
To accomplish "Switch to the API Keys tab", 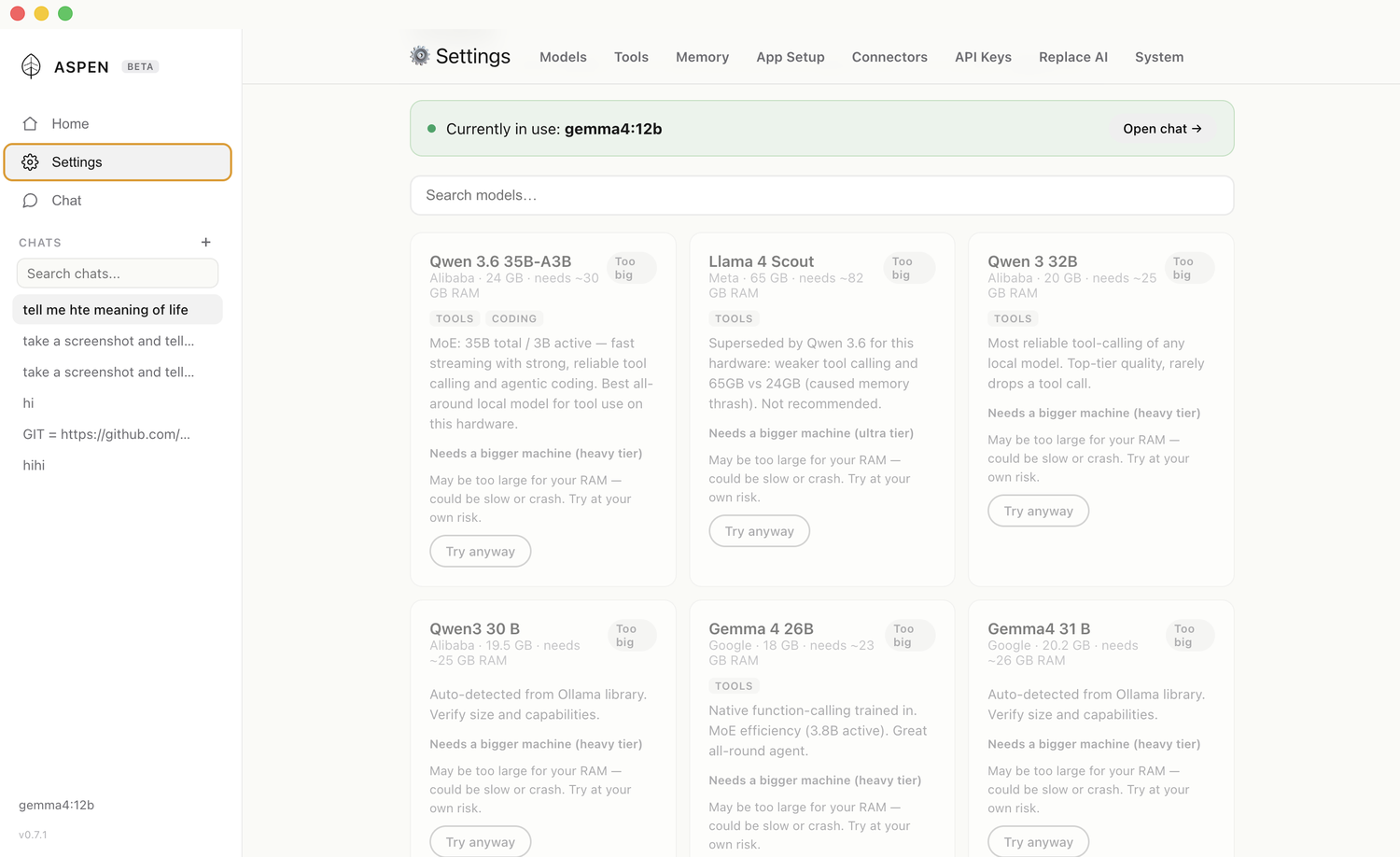I will click(x=983, y=57).
